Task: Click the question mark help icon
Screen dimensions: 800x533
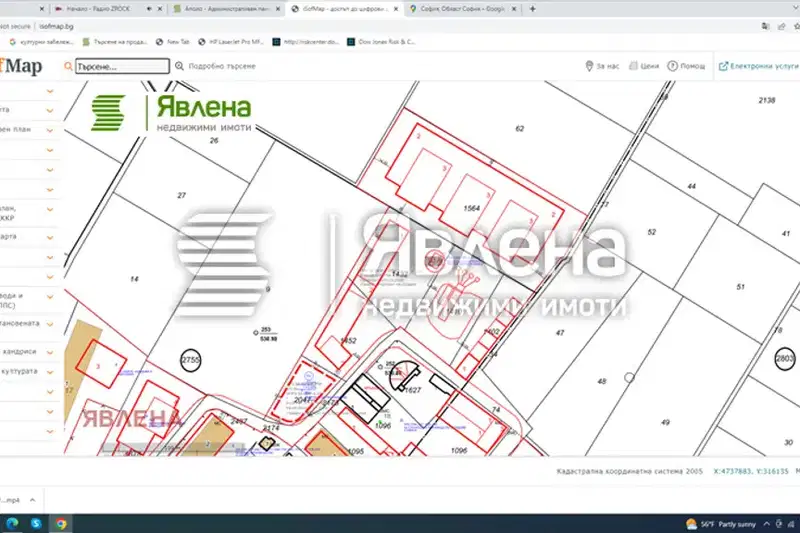Action: click(672, 66)
